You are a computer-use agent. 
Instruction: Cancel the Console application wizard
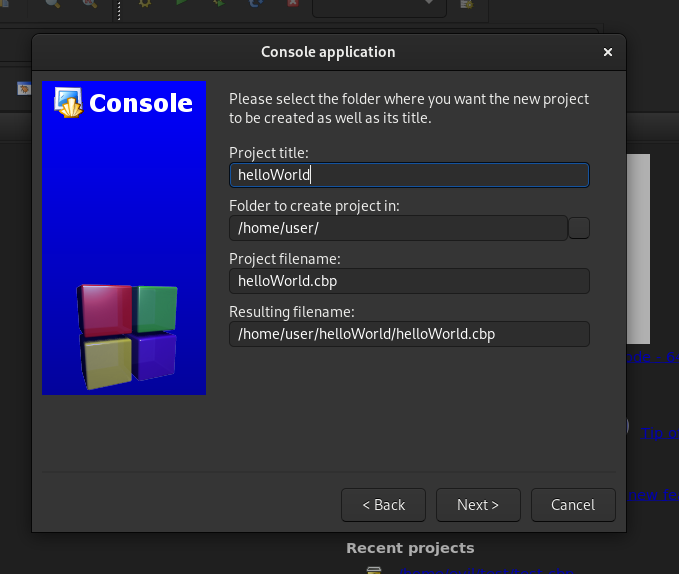click(573, 505)
